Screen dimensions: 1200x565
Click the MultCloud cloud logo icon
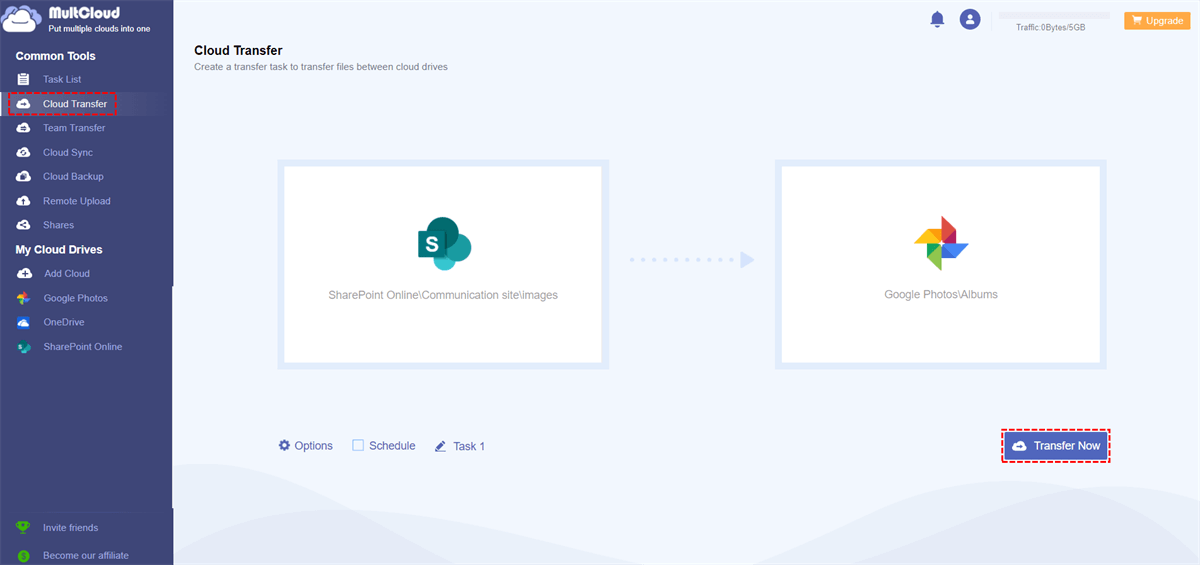pyautogui.click(x=22, y=19)
